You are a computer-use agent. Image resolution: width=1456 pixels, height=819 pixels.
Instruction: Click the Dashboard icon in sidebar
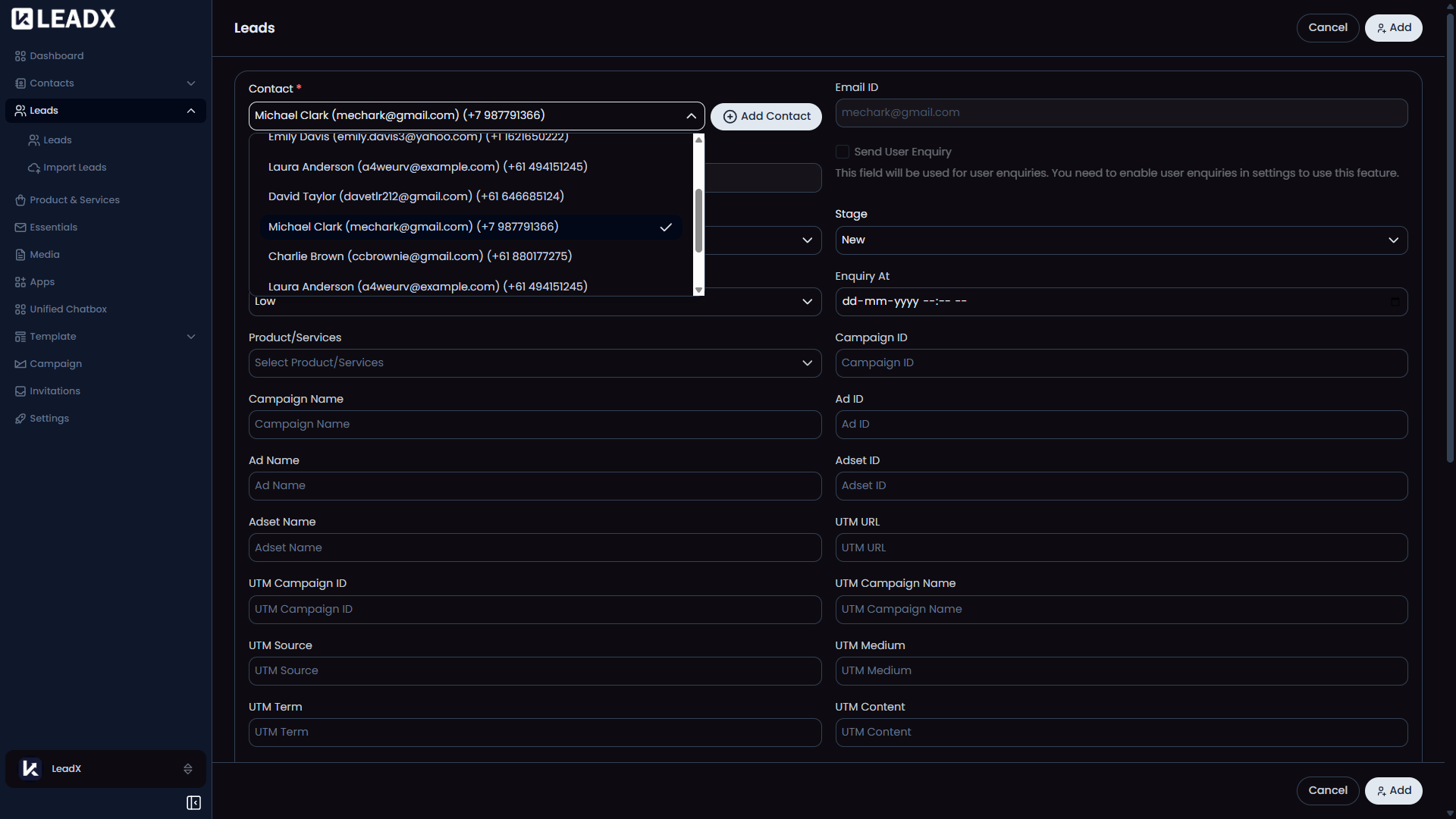tap(20, 56)
